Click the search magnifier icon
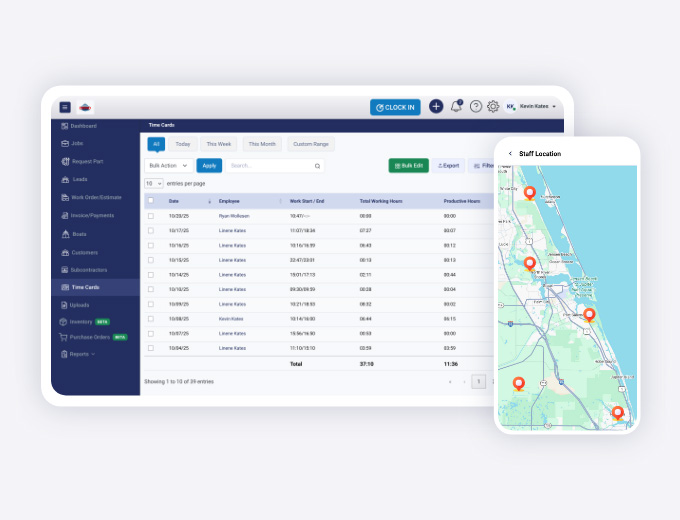This screenshot has height=520, width=680. coord(318,166)
